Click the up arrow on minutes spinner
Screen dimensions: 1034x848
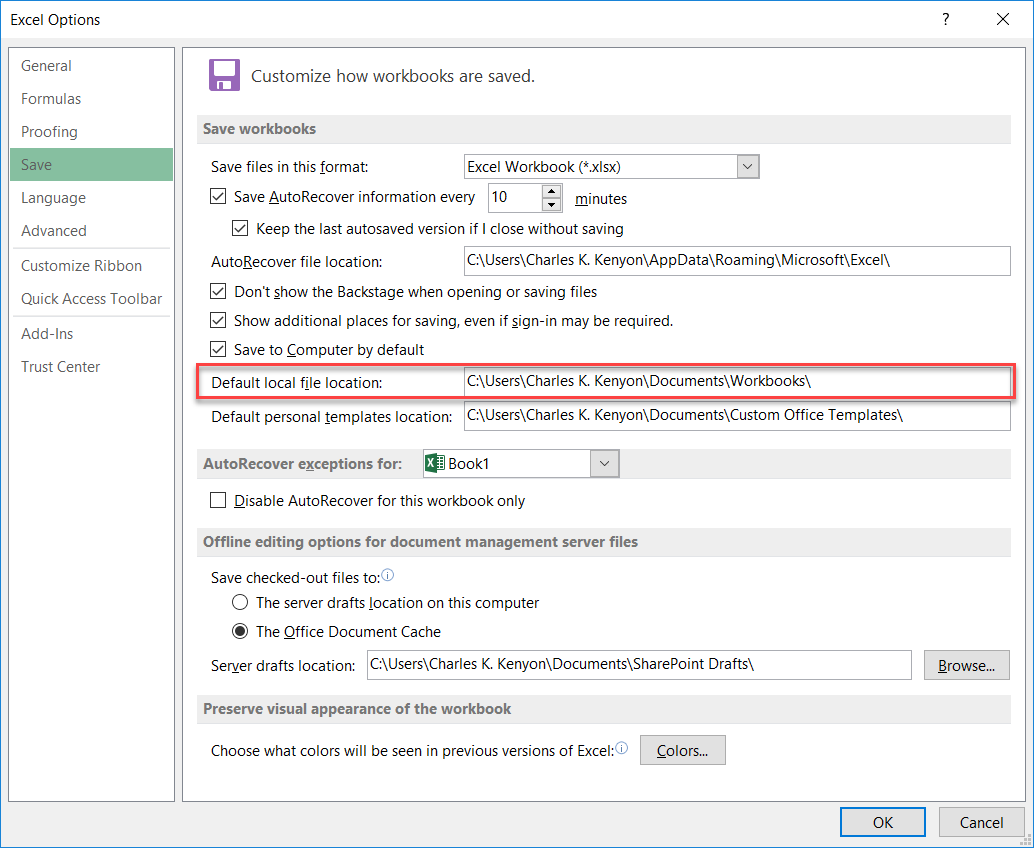551,192
